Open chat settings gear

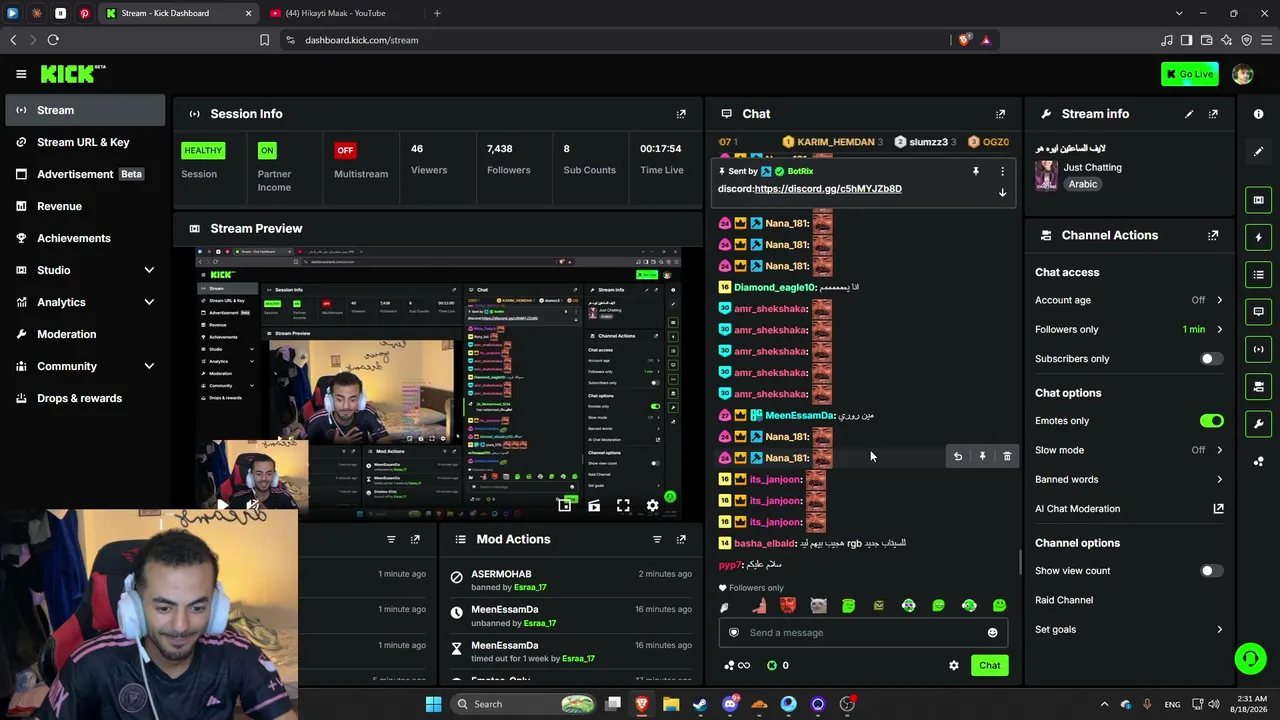click(954, 666)
